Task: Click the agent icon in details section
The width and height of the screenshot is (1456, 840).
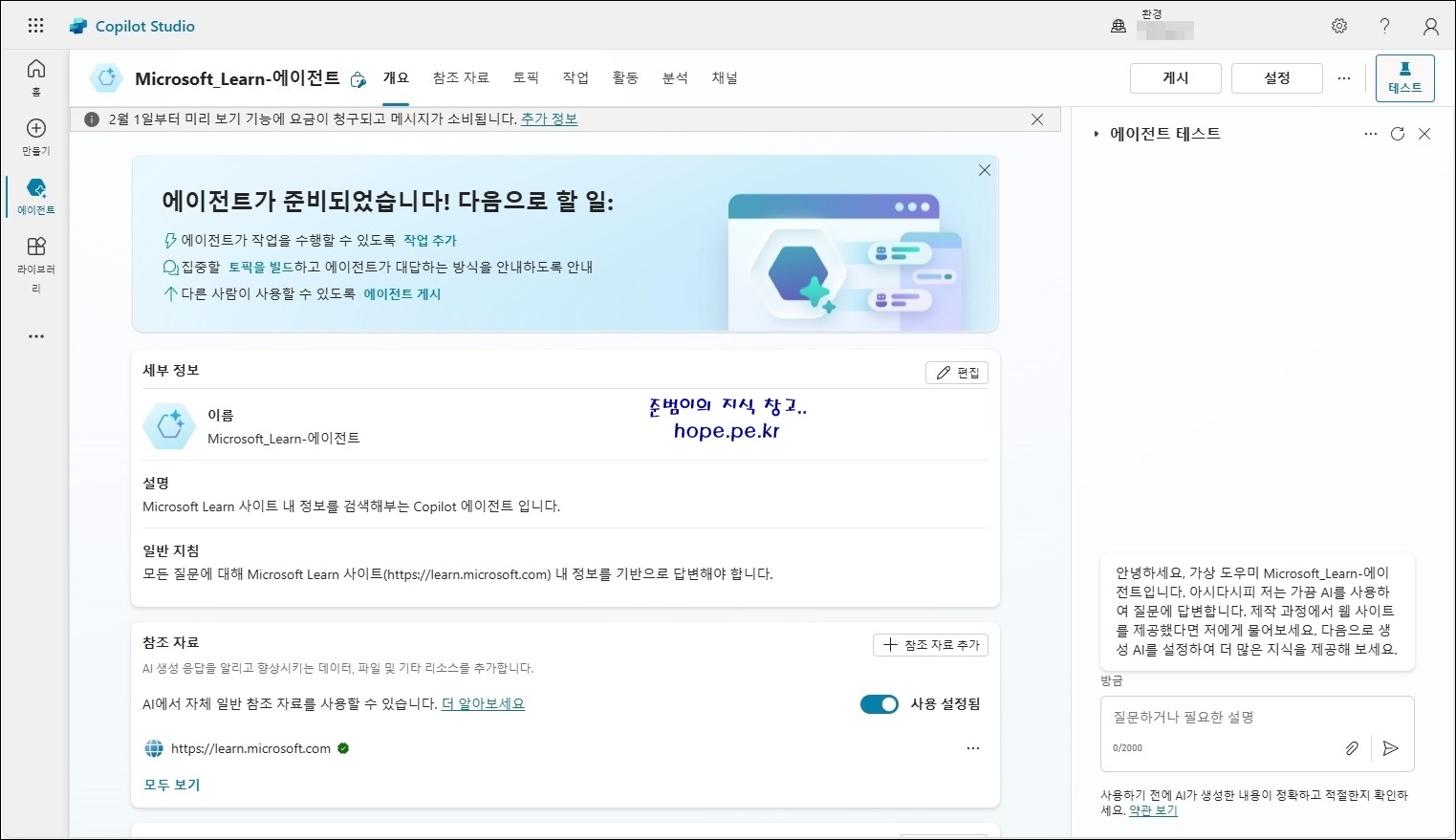Action: coord(169,426)
